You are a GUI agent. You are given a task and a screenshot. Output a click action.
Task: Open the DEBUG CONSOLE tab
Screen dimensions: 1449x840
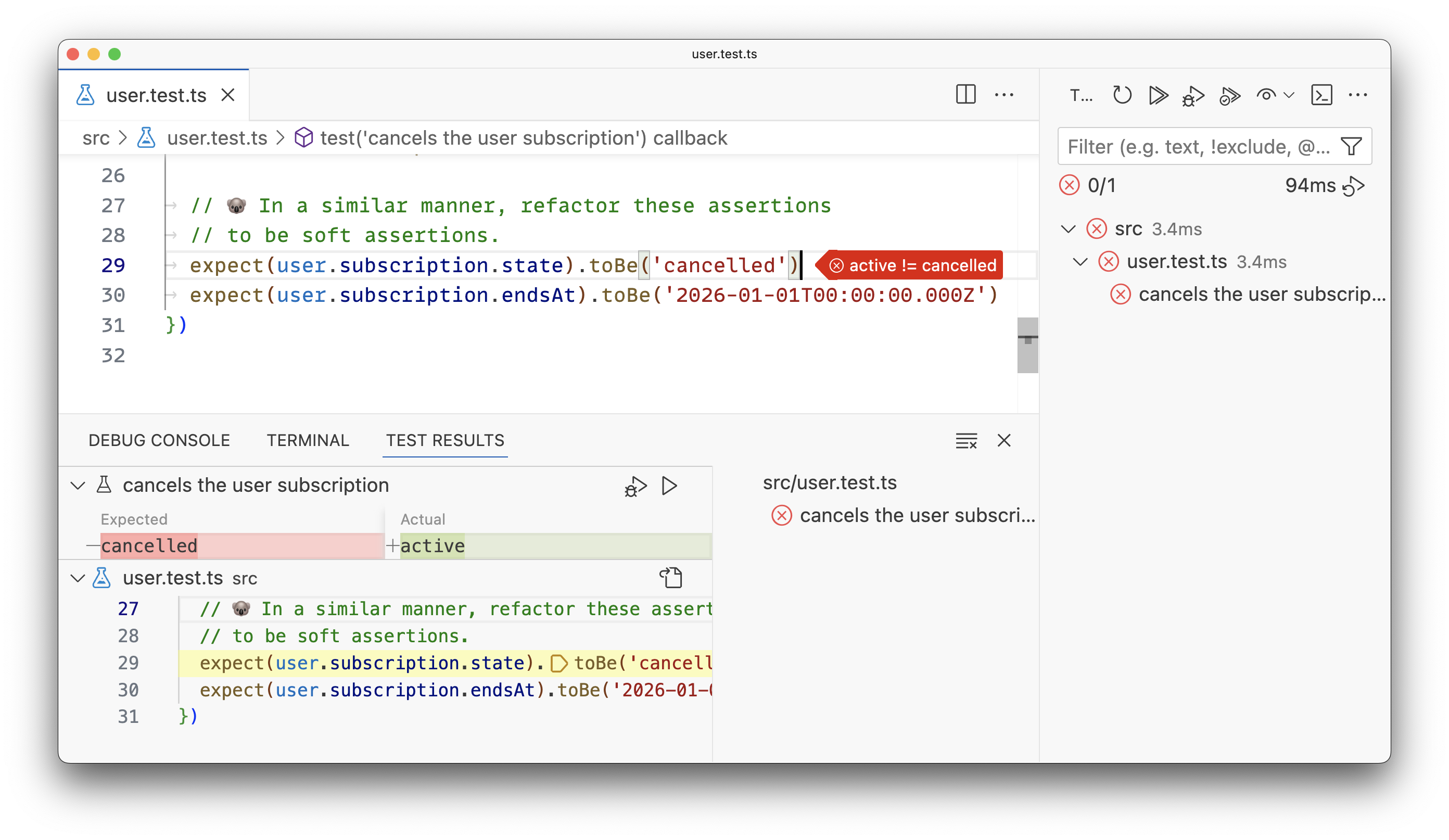(159, 440)
